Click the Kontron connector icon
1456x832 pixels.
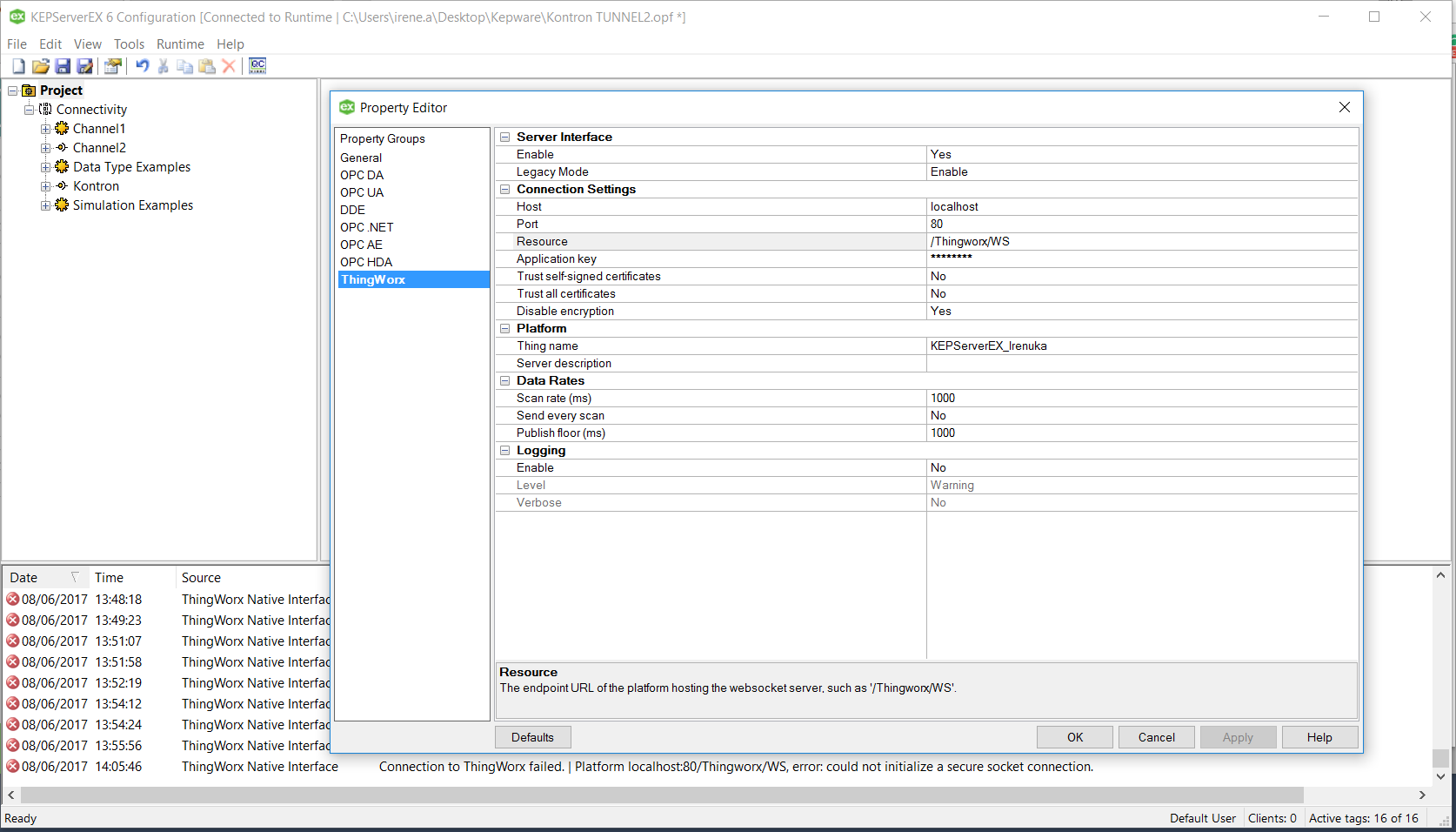[x=62, y=186]
